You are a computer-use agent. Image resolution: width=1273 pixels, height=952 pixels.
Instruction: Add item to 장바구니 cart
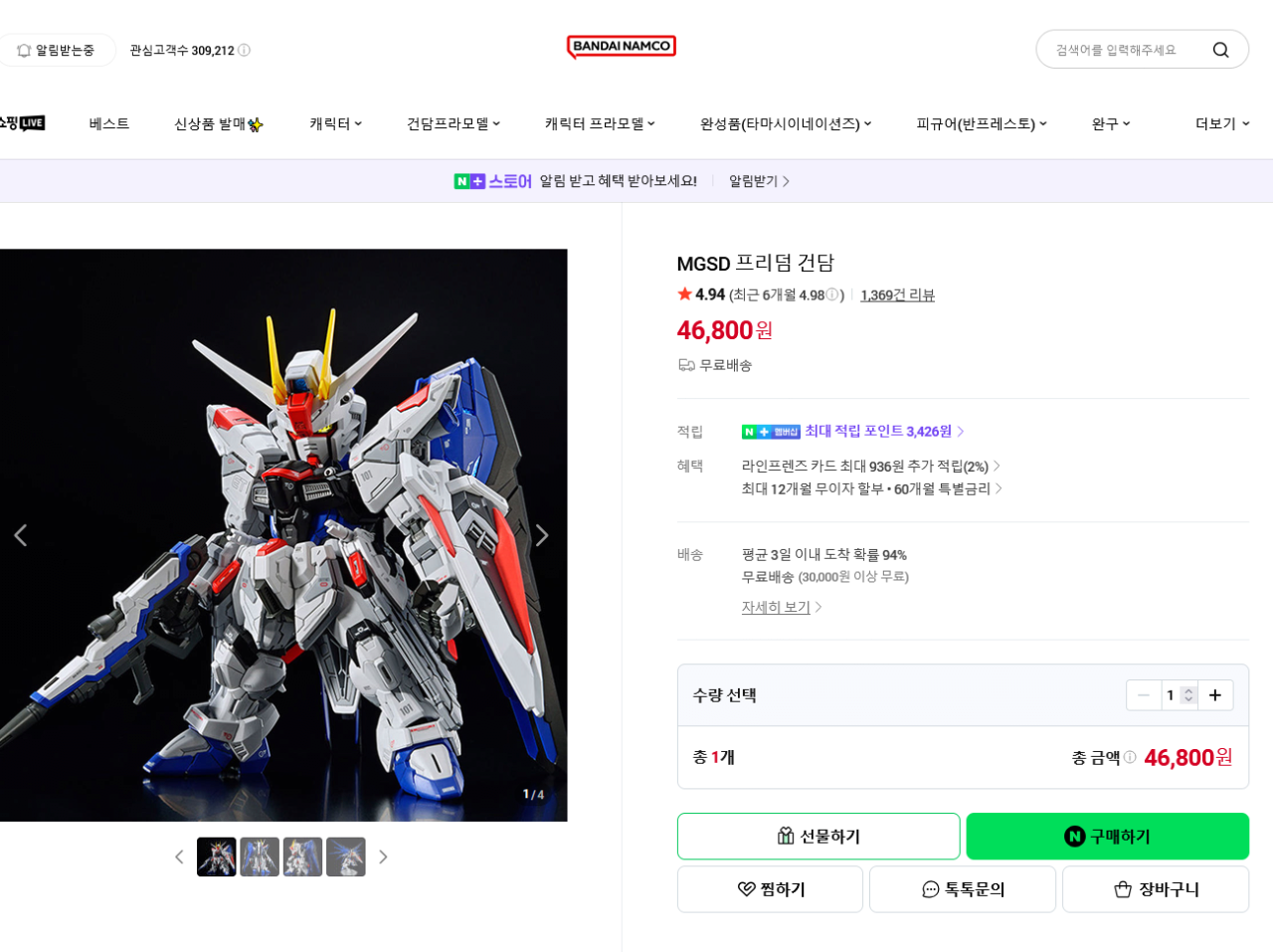click(x=1156, y=889)
